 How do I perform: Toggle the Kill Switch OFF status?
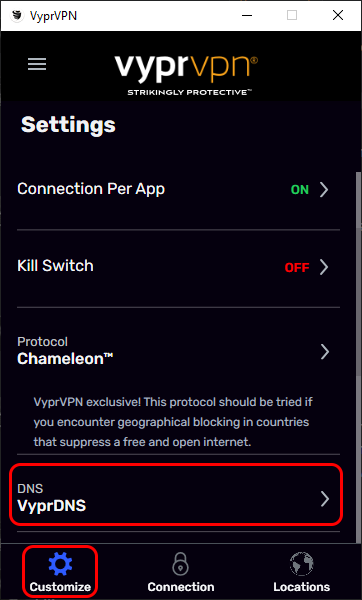click(297, 267)
